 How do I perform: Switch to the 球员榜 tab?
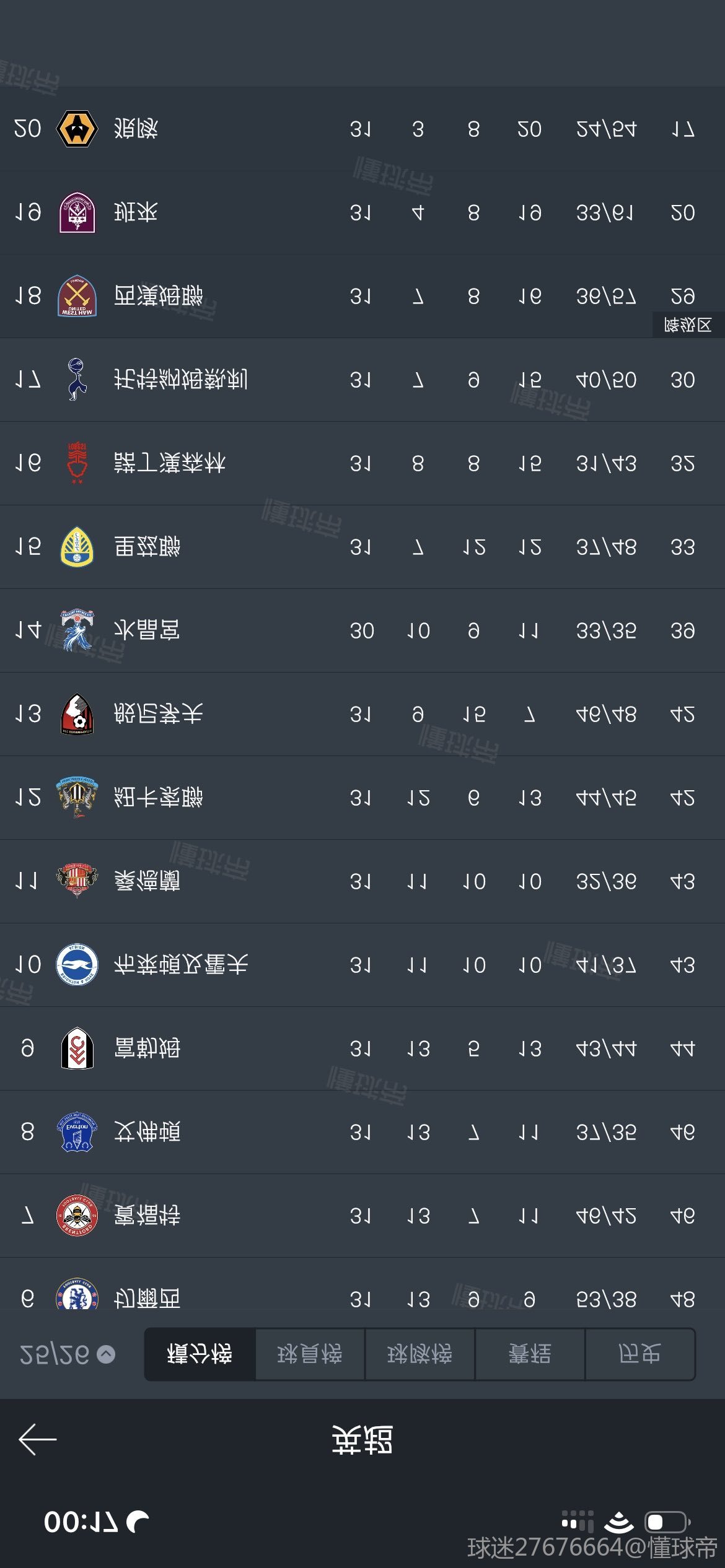309,1354
